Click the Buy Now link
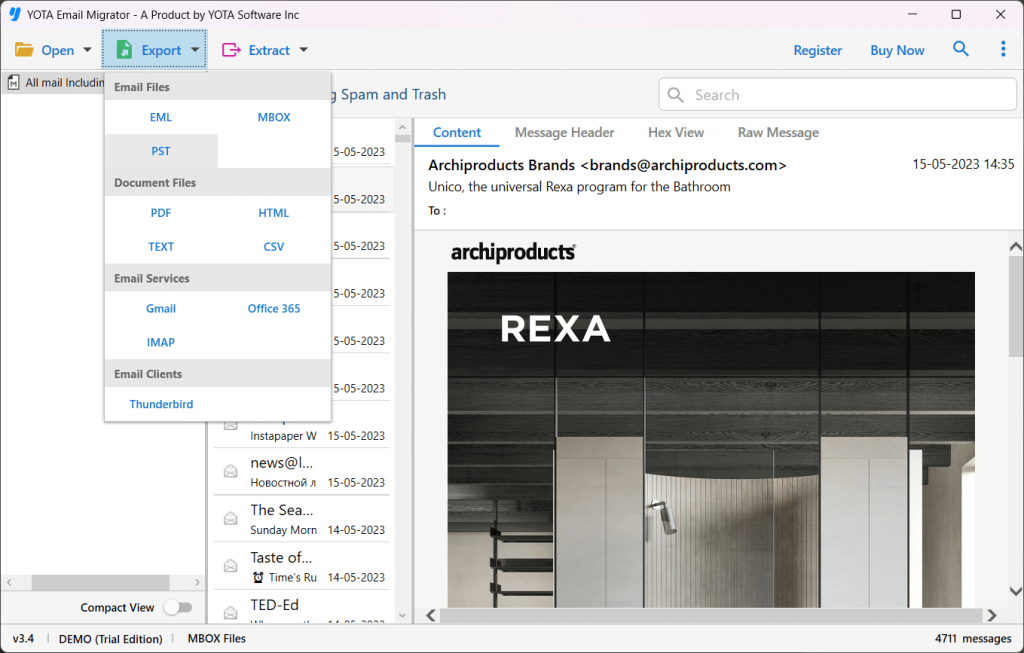 tap(897, 50)
